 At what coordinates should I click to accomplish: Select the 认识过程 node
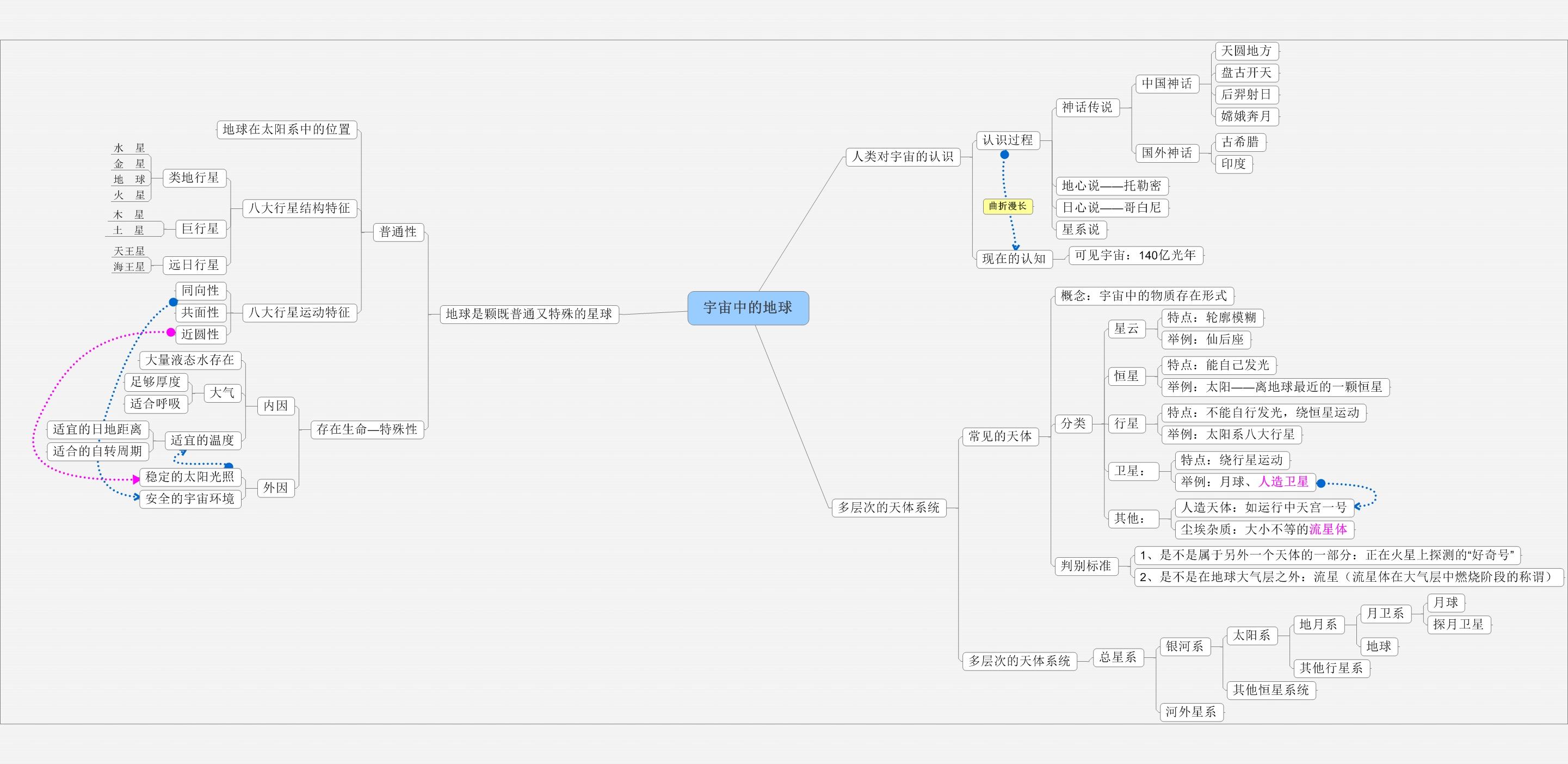1008,140
